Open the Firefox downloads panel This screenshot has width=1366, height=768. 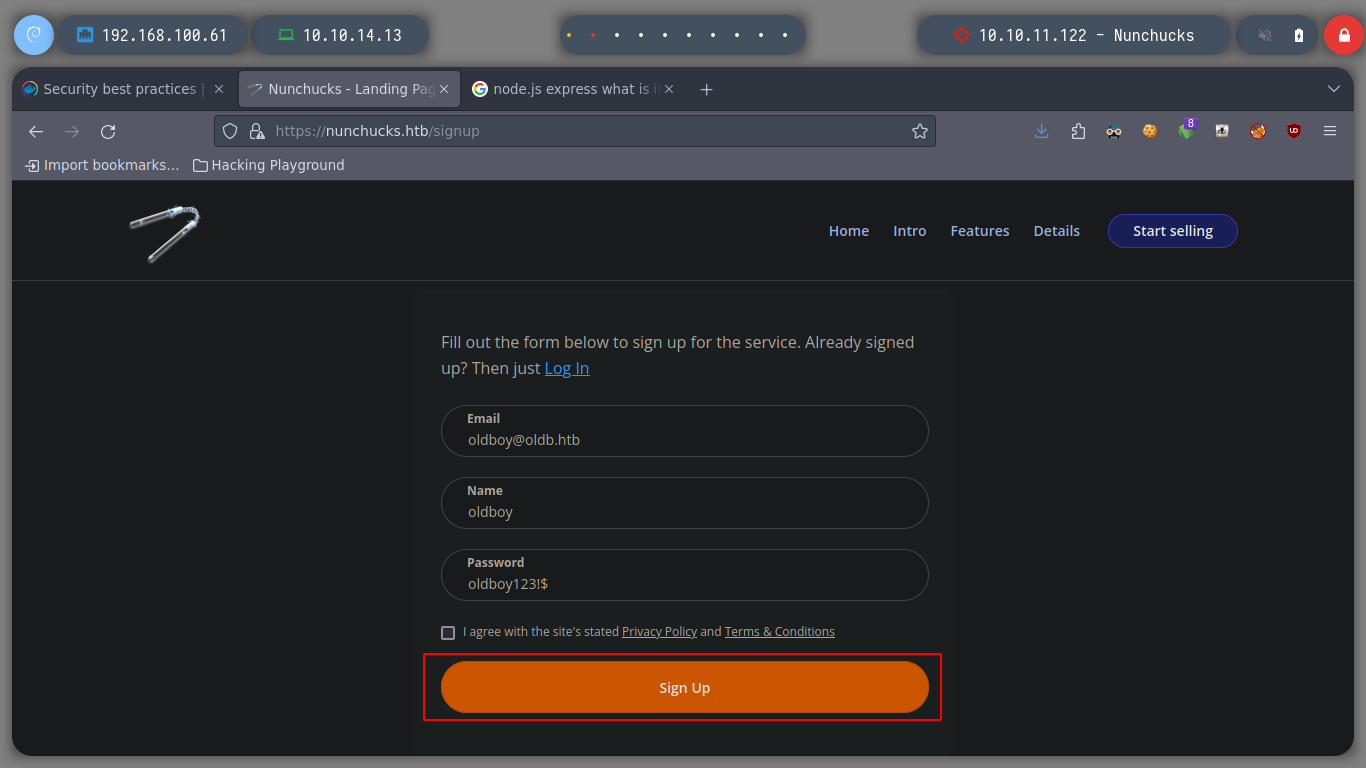coord(1041,131)
